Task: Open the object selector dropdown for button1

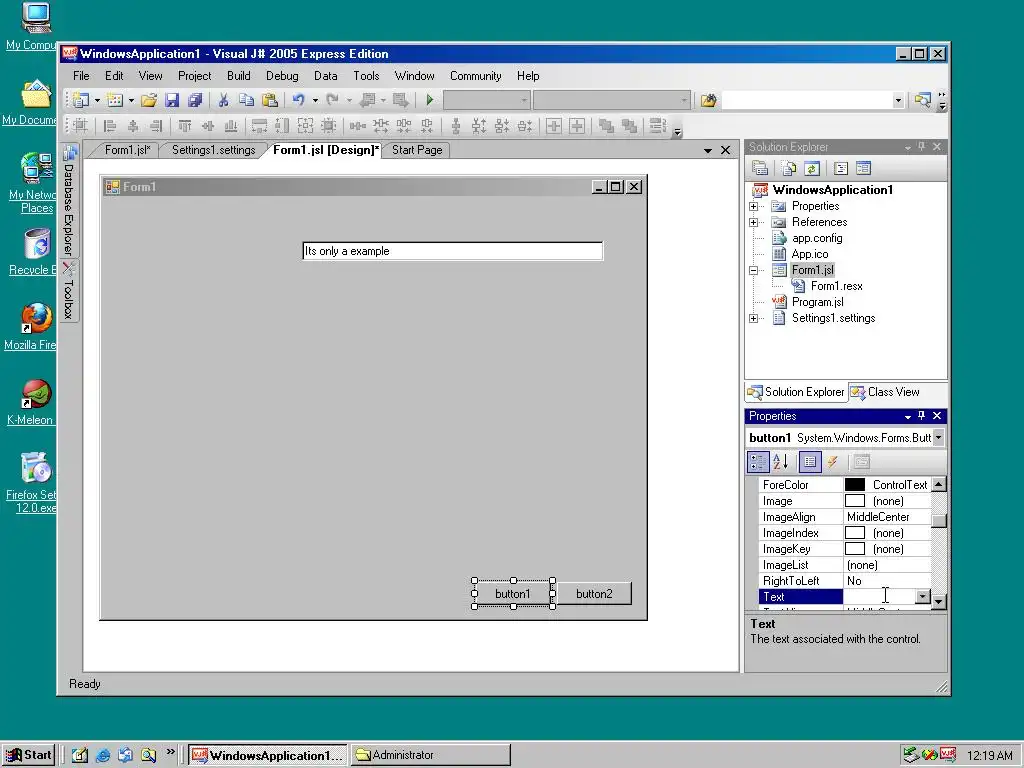Action: pos(938,438)
